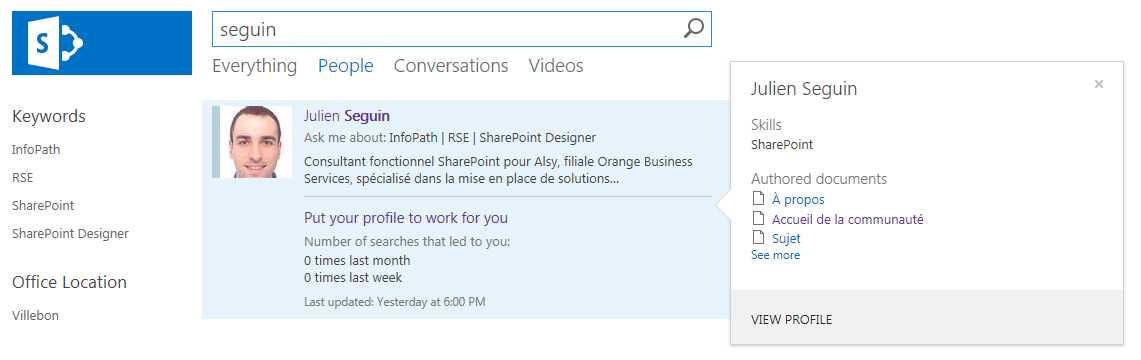Click the Office Location heading
Image resolution: width=1141 pixels, height=360 pixels.
point(69,282)
